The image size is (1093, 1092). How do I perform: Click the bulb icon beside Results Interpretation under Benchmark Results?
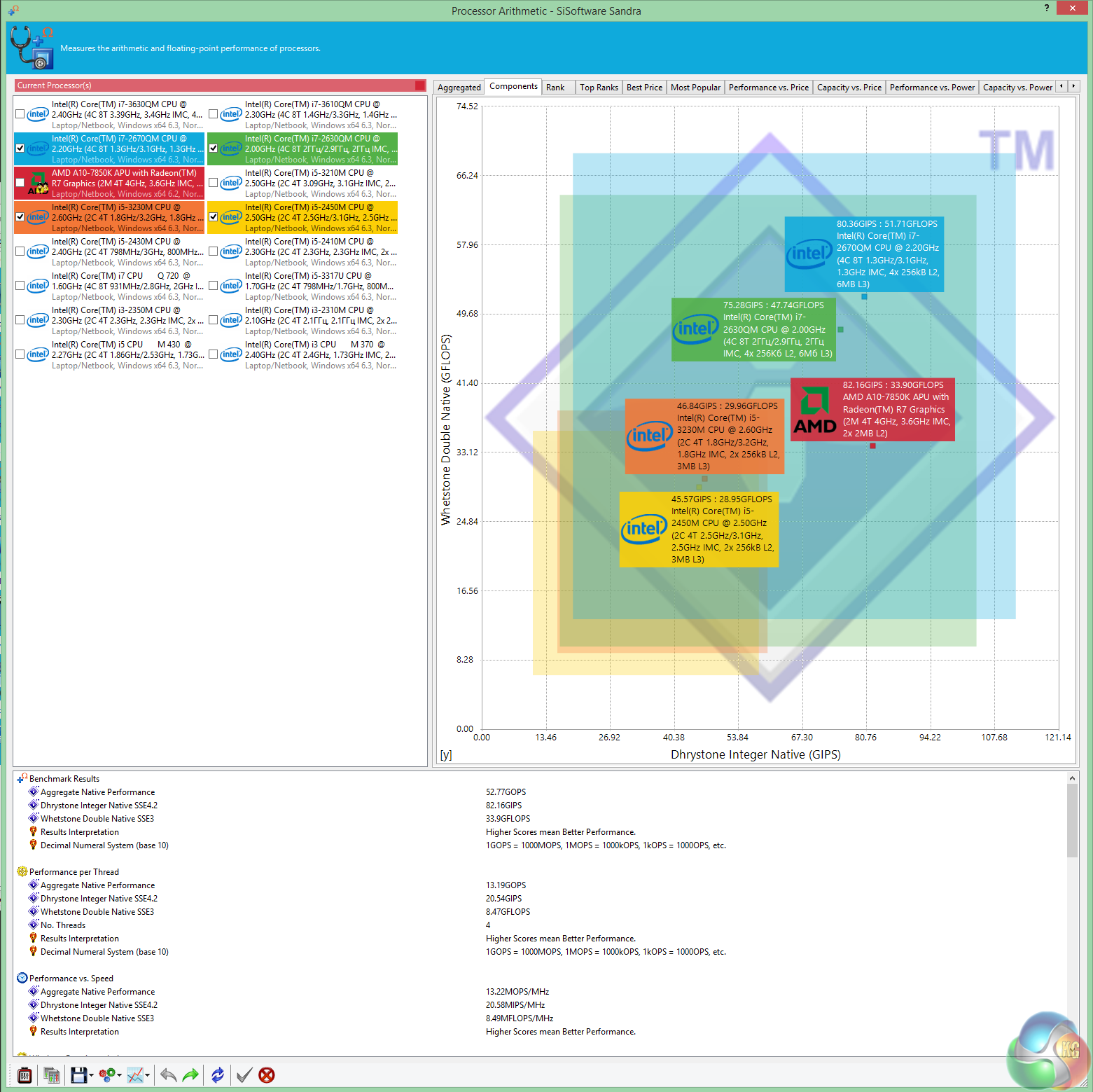(33, 831)
